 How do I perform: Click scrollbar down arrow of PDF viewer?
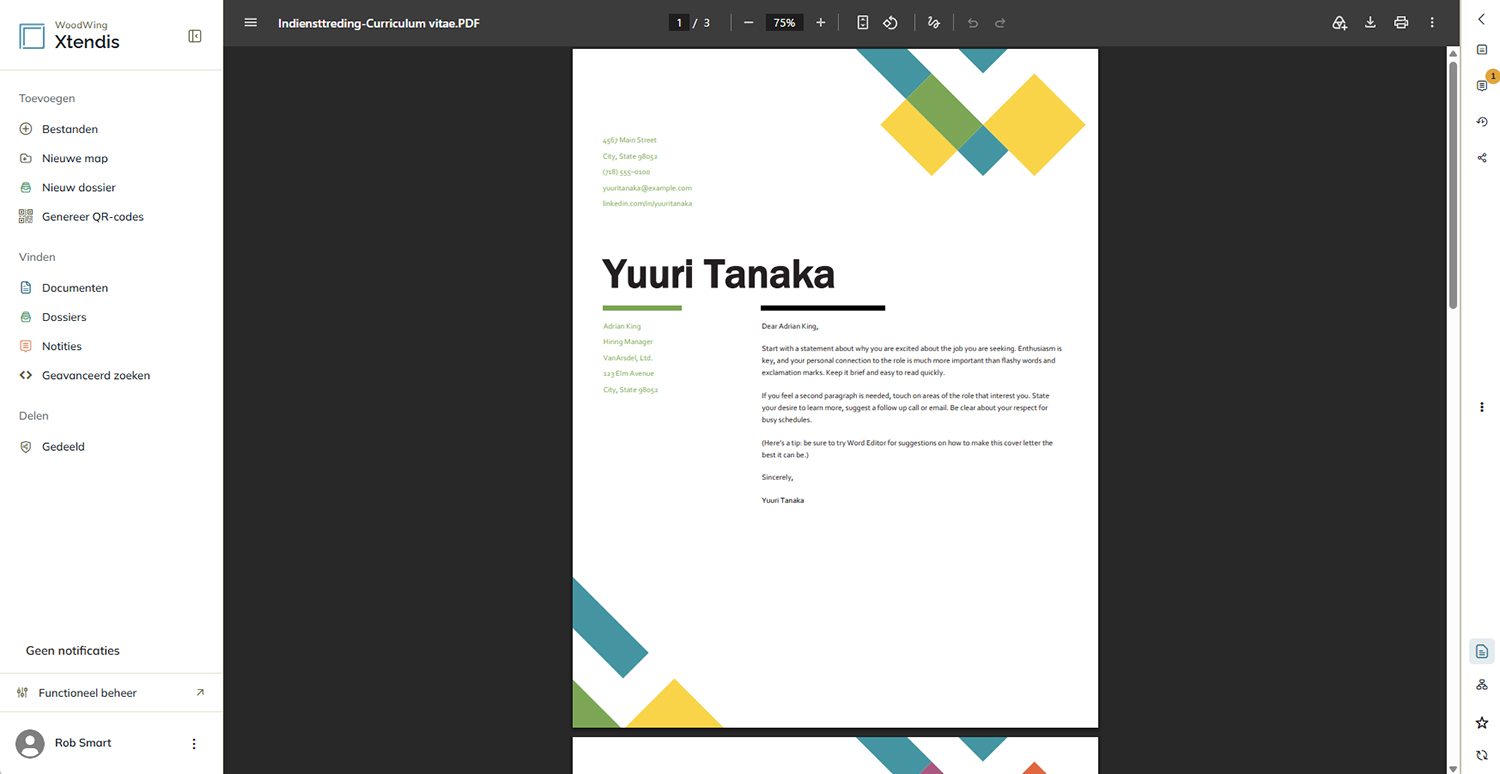[x=1453, y=767]
